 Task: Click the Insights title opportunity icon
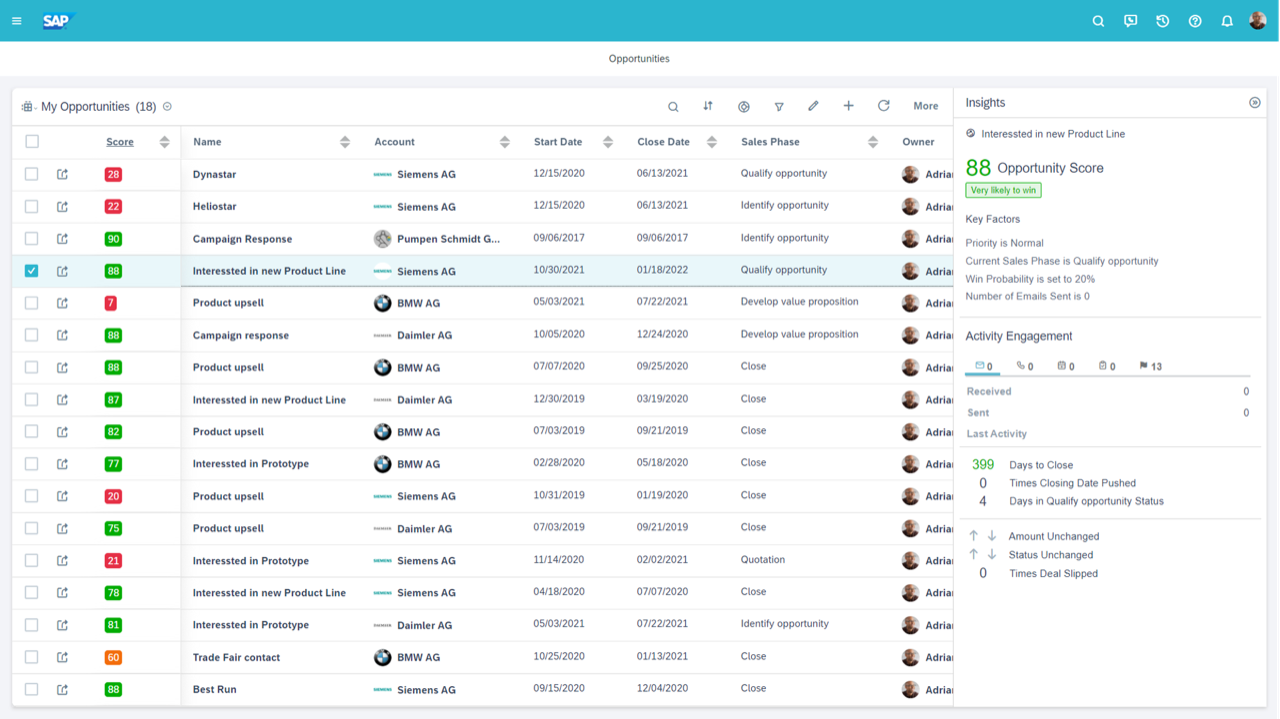pyautogui.click(x=971, y=133)
